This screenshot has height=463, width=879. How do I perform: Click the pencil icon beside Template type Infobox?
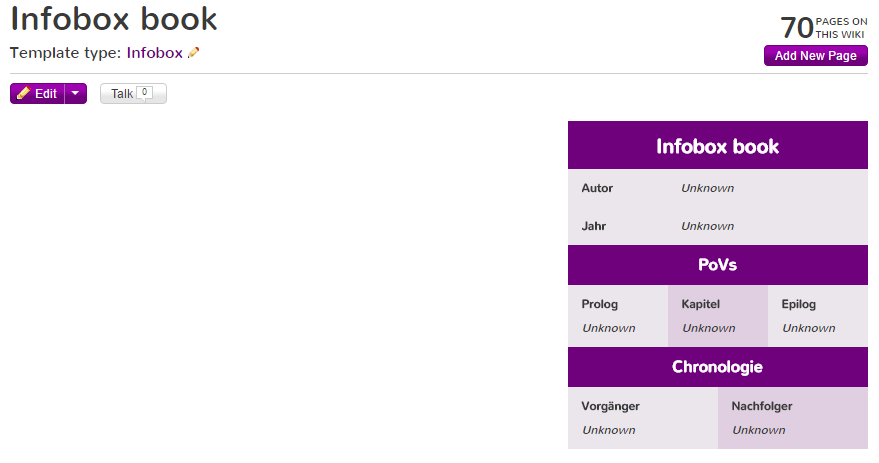tap(194, 53)
